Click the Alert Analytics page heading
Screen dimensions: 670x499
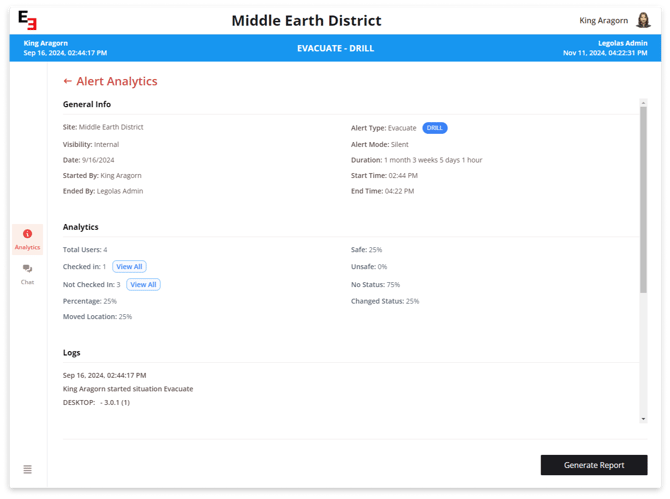(116, 81)
